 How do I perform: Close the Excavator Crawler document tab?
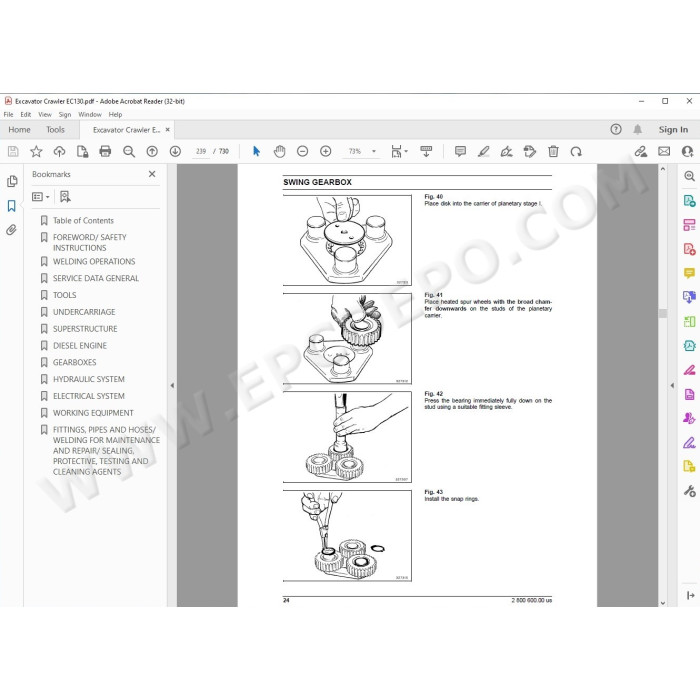pos(167,129)
